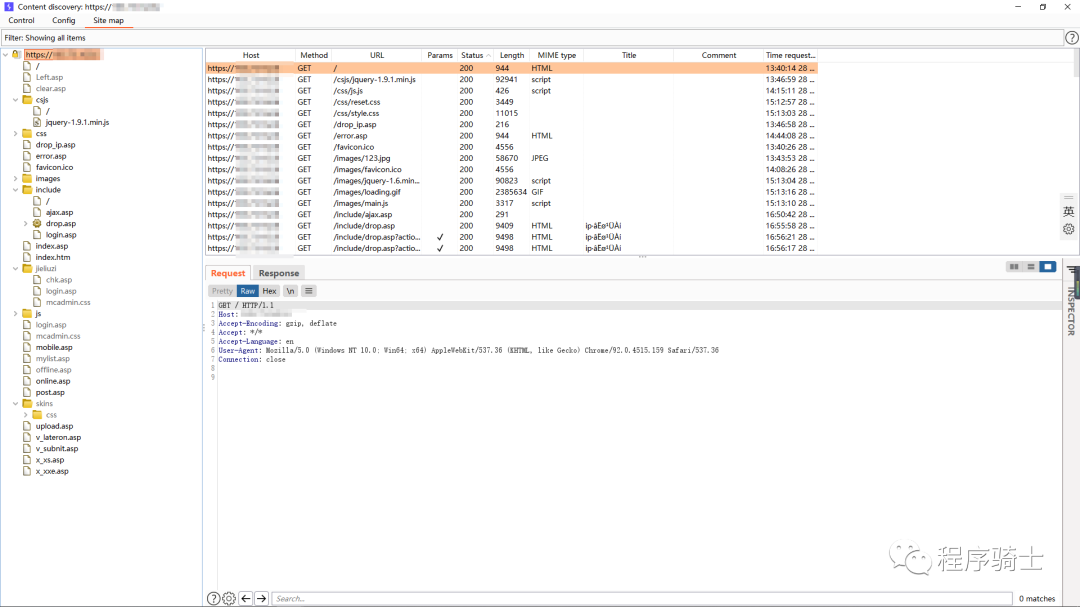This screenshot has width=1080, height=607.
Task: Switch to the Config tab
Action: click(63, 20)
